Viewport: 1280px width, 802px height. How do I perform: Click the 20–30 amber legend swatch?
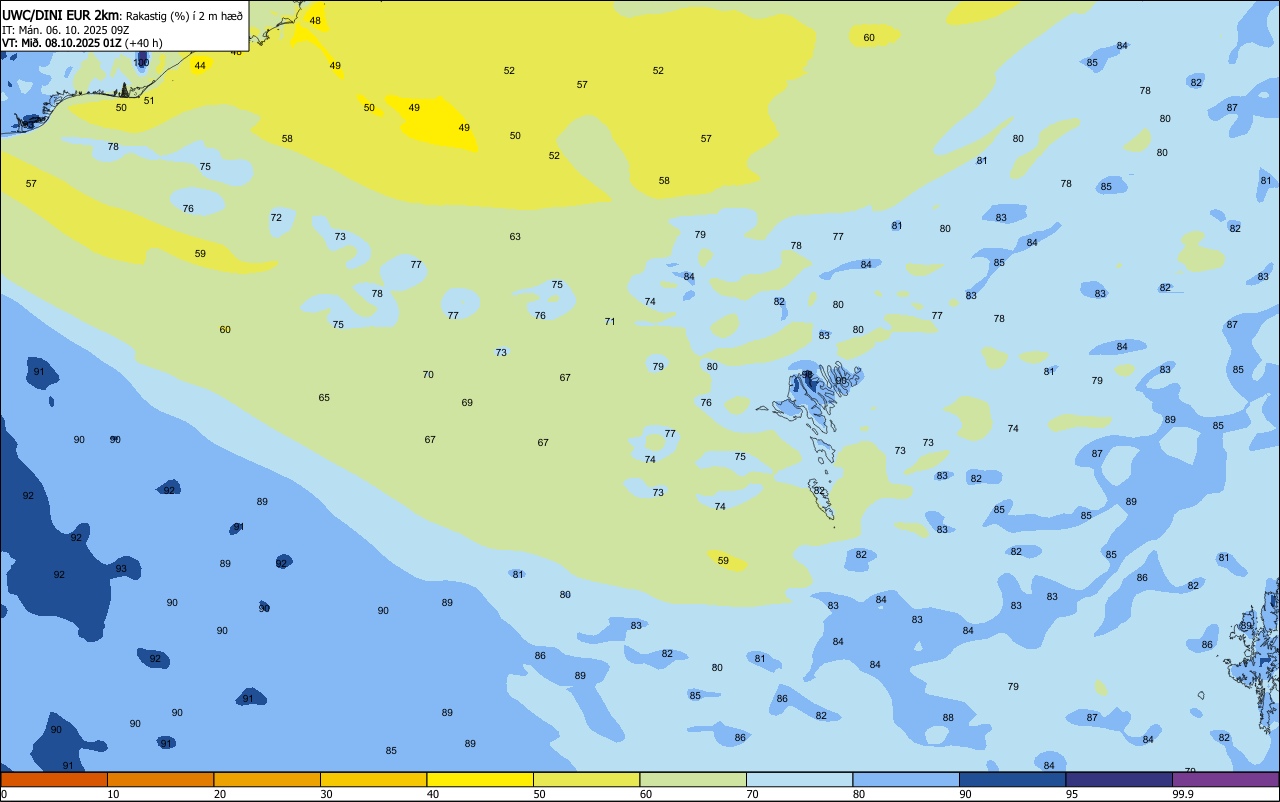(267, 779)
